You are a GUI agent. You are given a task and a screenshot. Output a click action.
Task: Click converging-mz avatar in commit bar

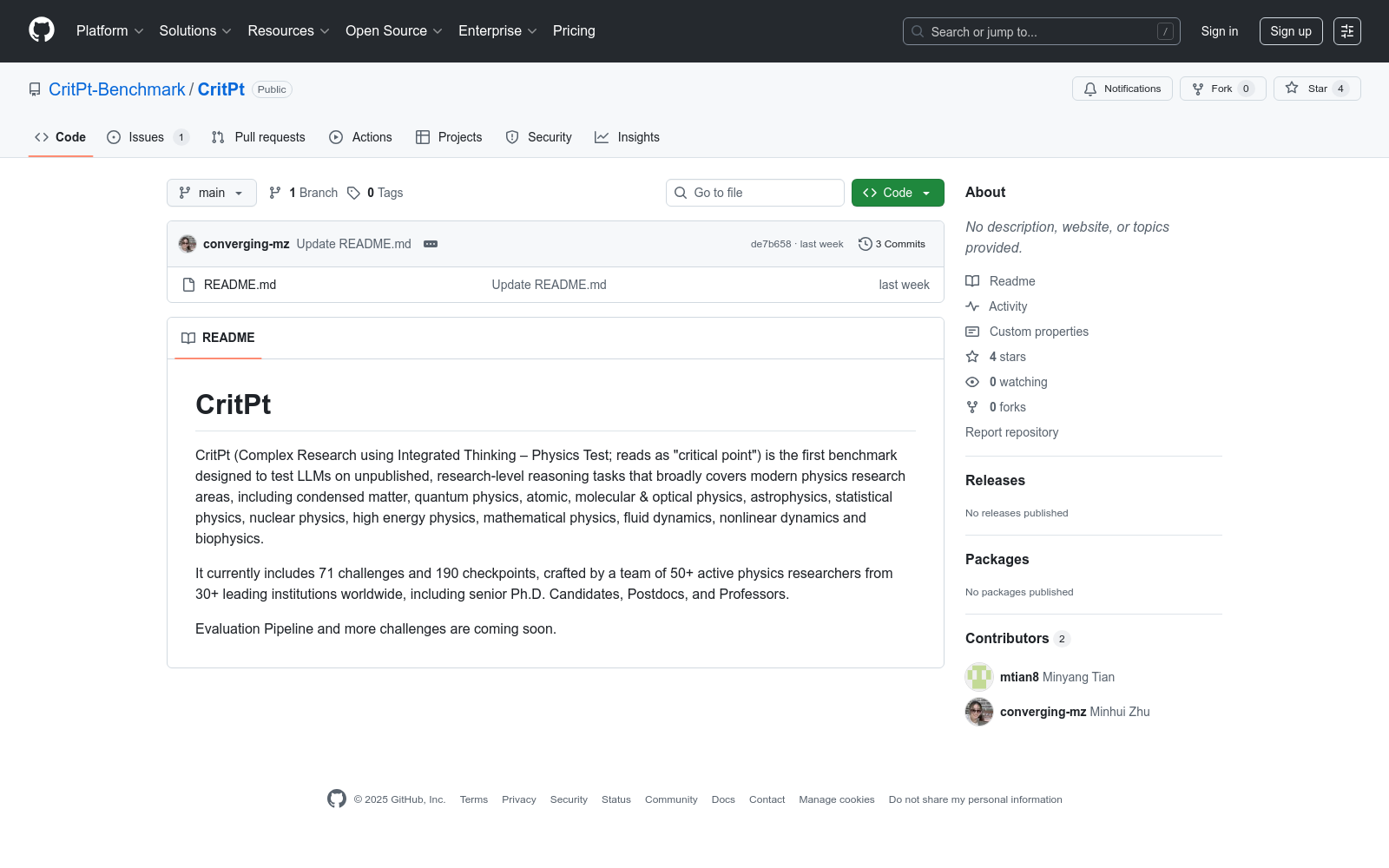[188, 244]
